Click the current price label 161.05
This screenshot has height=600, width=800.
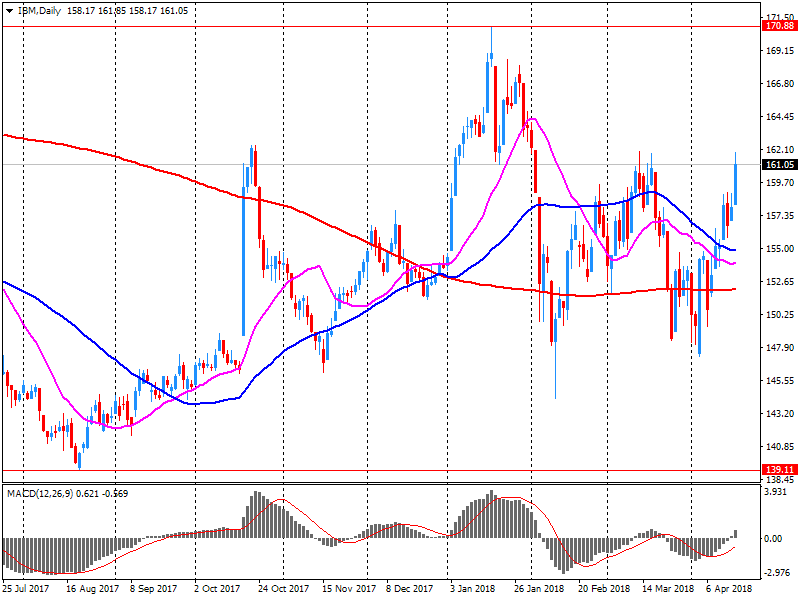[780, 164]
